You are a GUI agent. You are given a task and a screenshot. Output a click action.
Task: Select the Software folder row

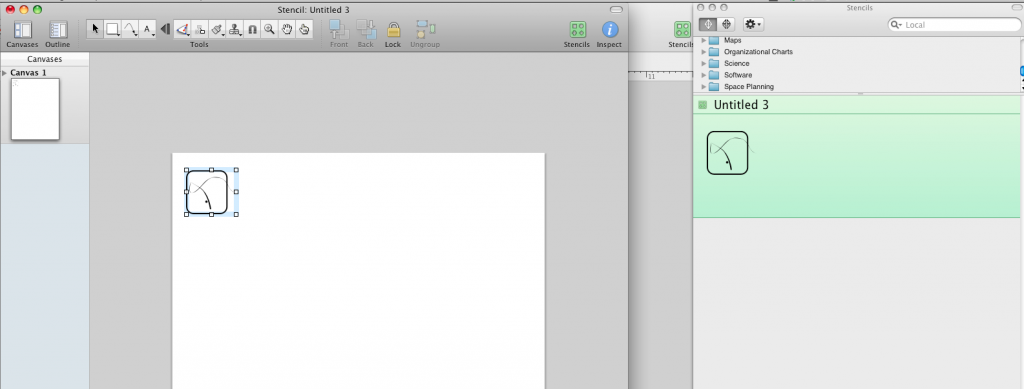click(x=856, y=75)
